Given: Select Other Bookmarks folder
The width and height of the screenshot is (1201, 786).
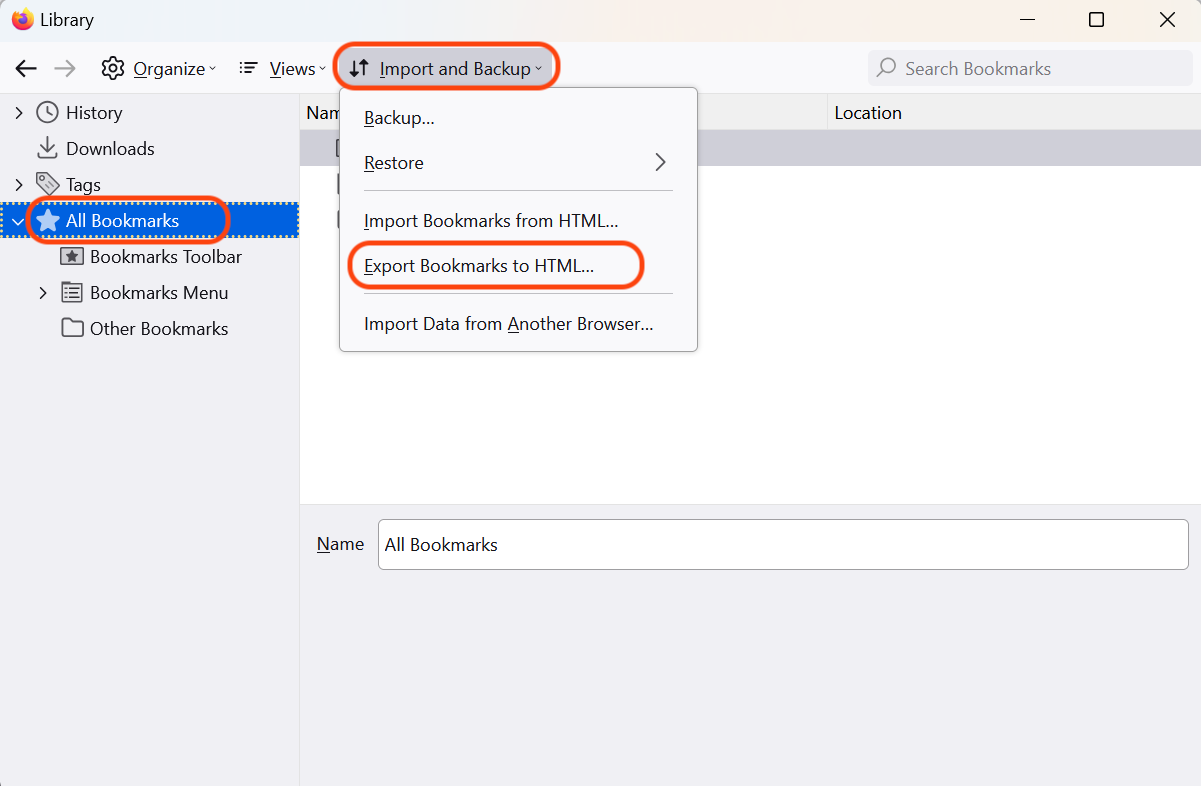Looking at the screenshot, I should coord(159,329).
